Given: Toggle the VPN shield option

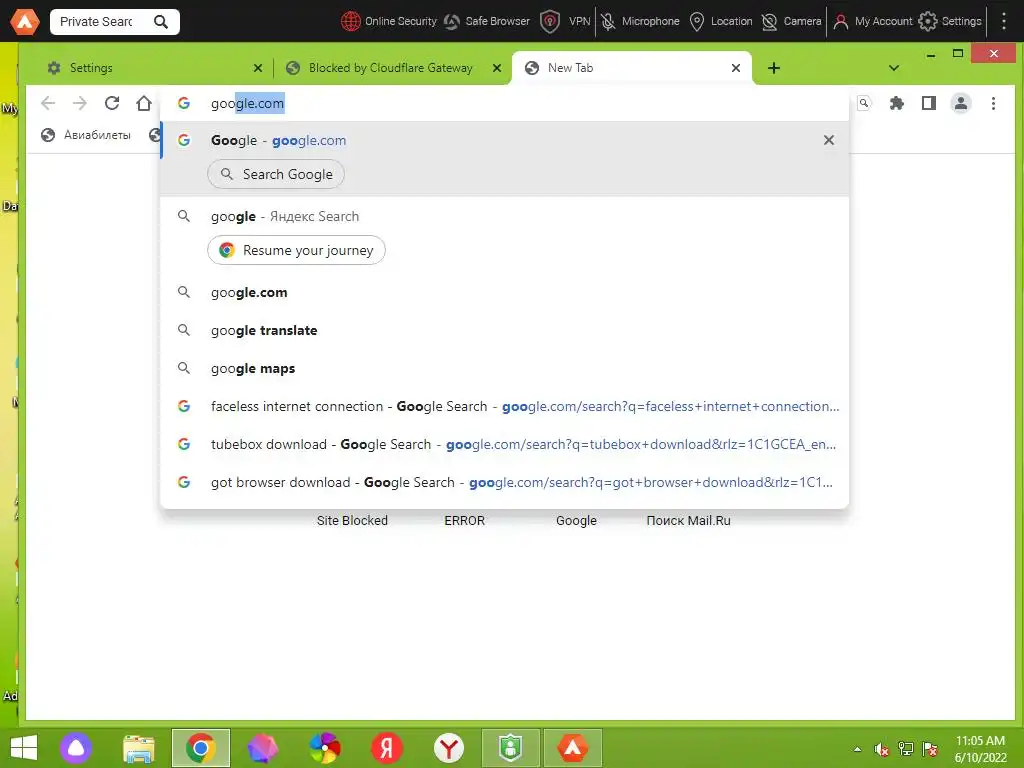Looking at the screenshot, I should 566,22.
